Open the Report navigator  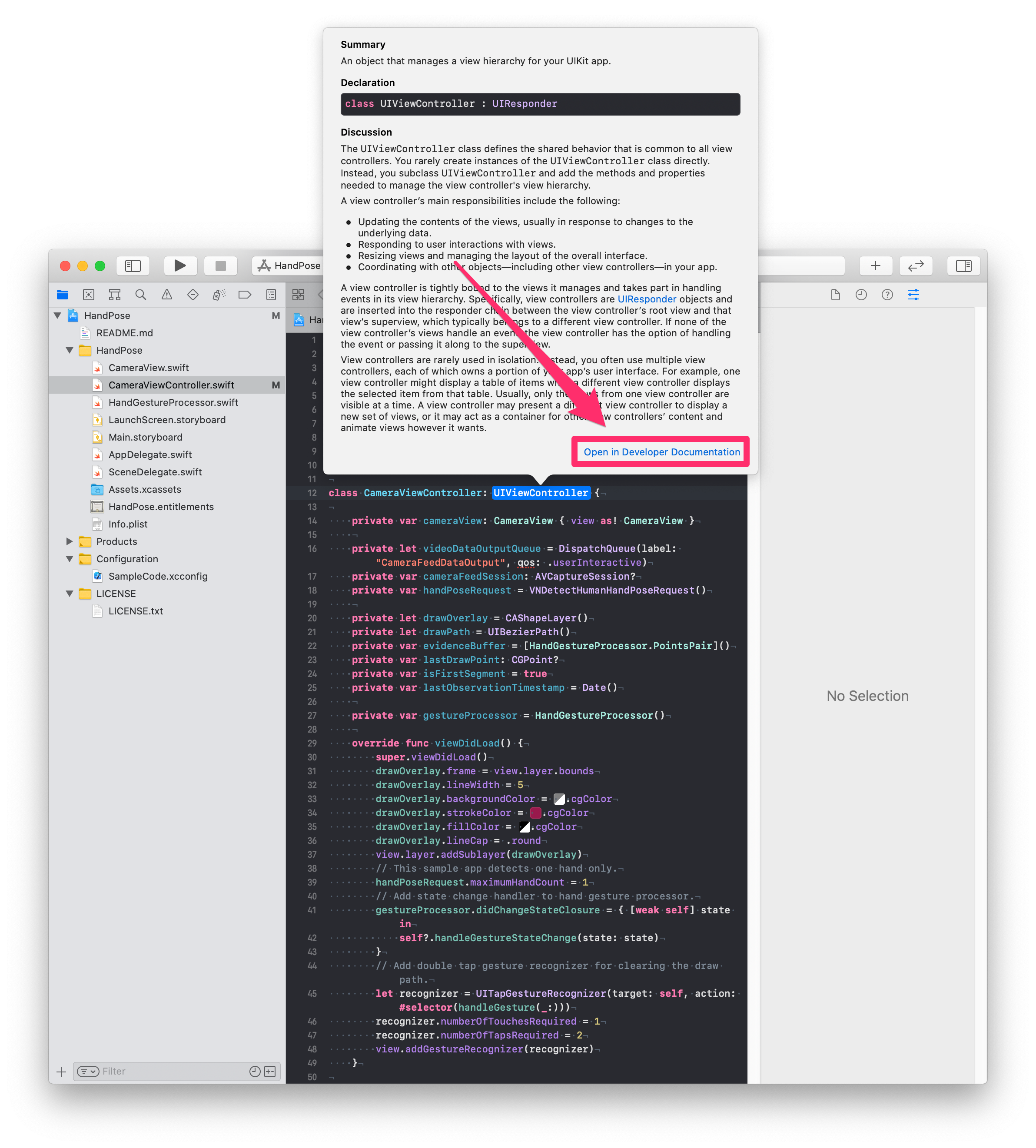(270, 294)
